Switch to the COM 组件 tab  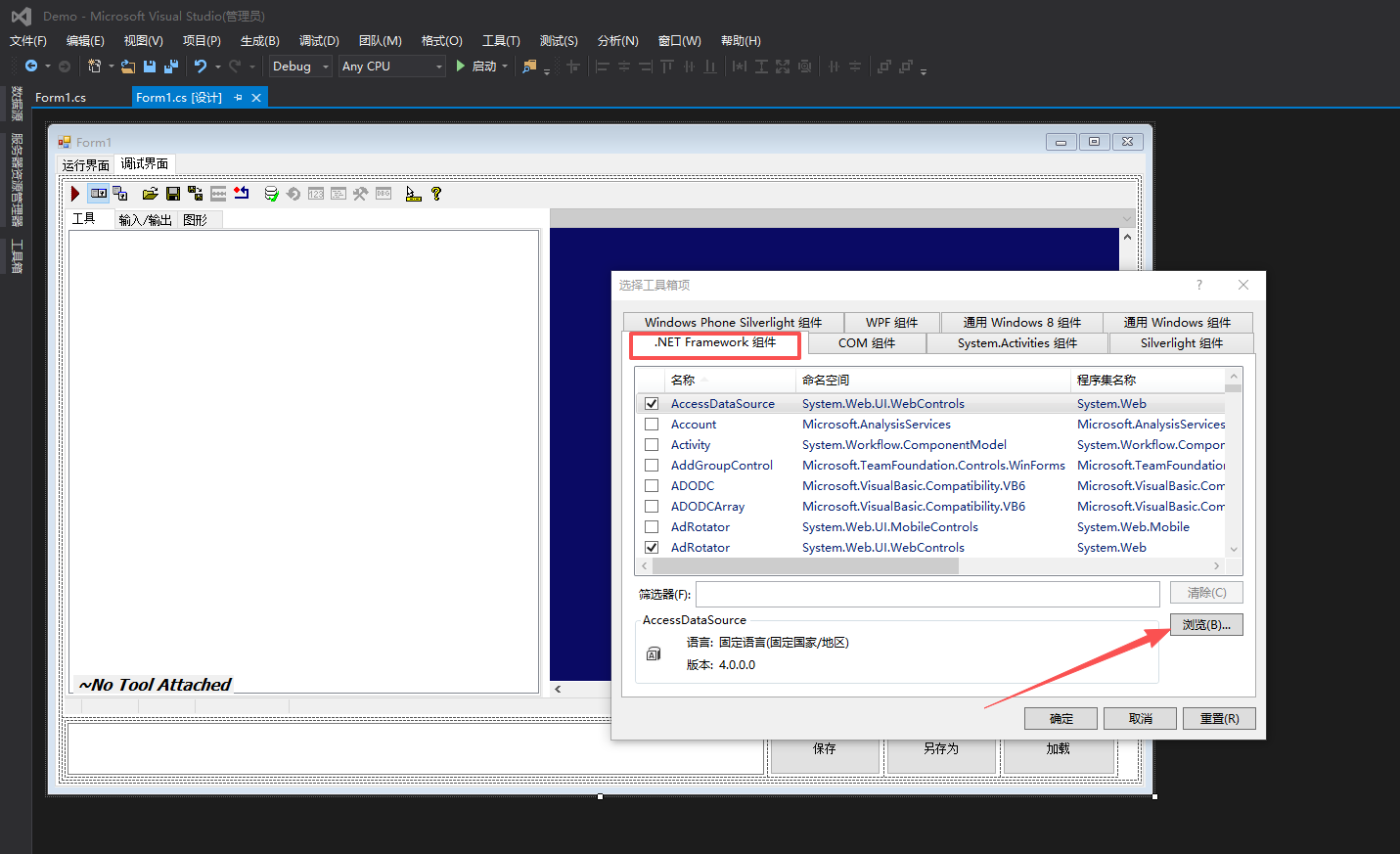click(x=867, y=342)
